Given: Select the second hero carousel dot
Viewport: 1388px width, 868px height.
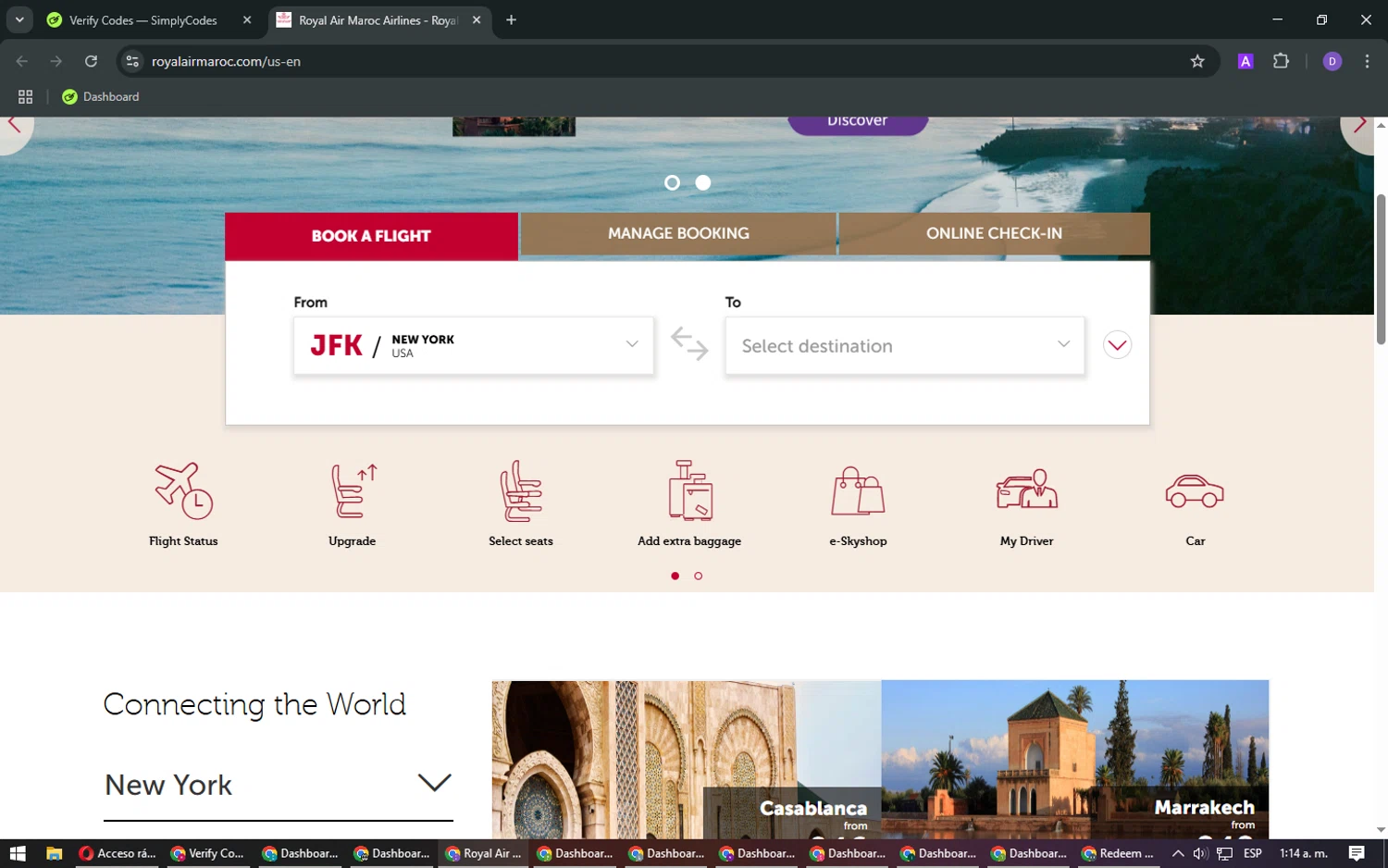Looking at the screenshot, I should tap(703, 183).
